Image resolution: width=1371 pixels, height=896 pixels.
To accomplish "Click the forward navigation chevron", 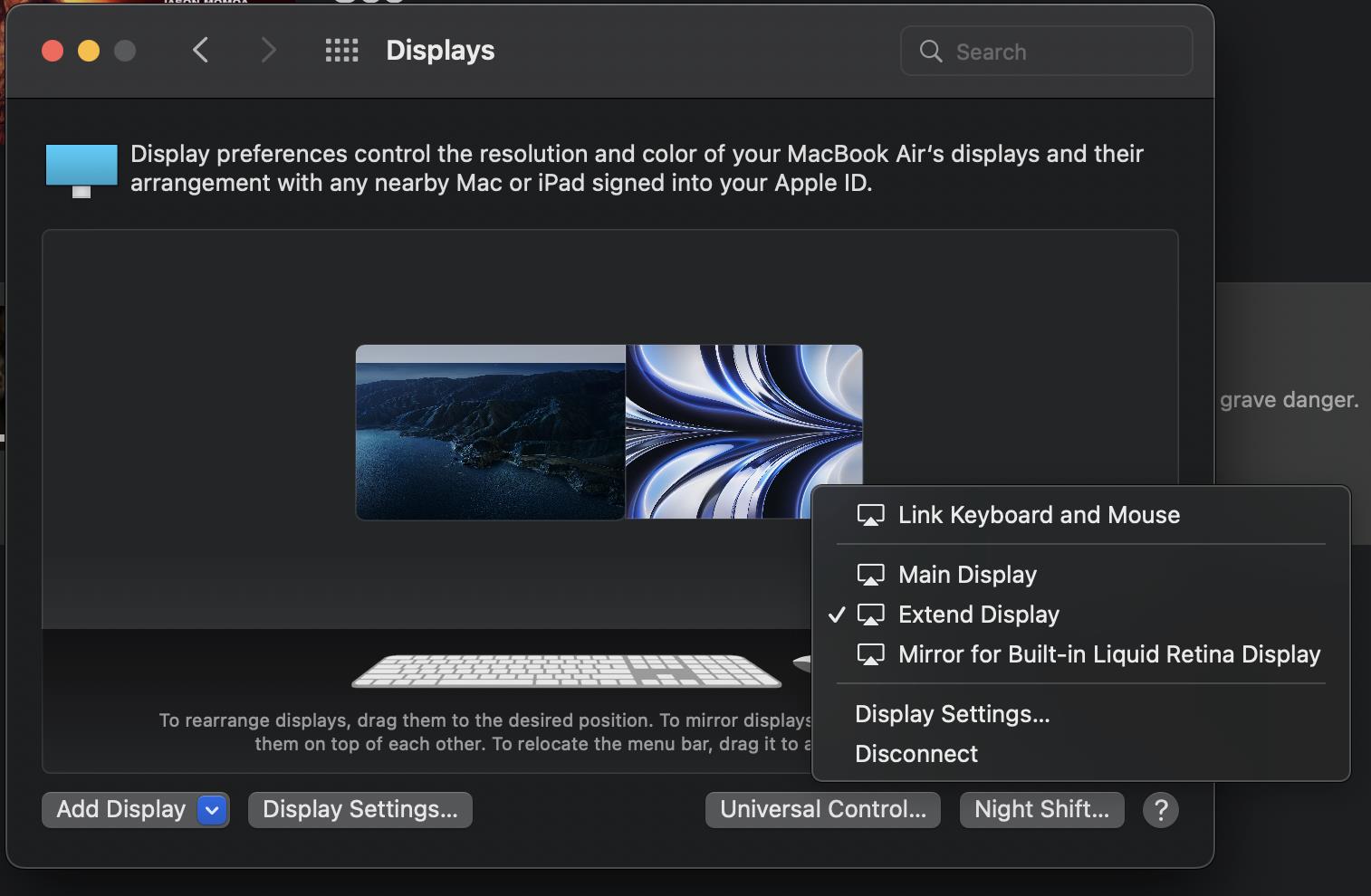I will (268, 51).
